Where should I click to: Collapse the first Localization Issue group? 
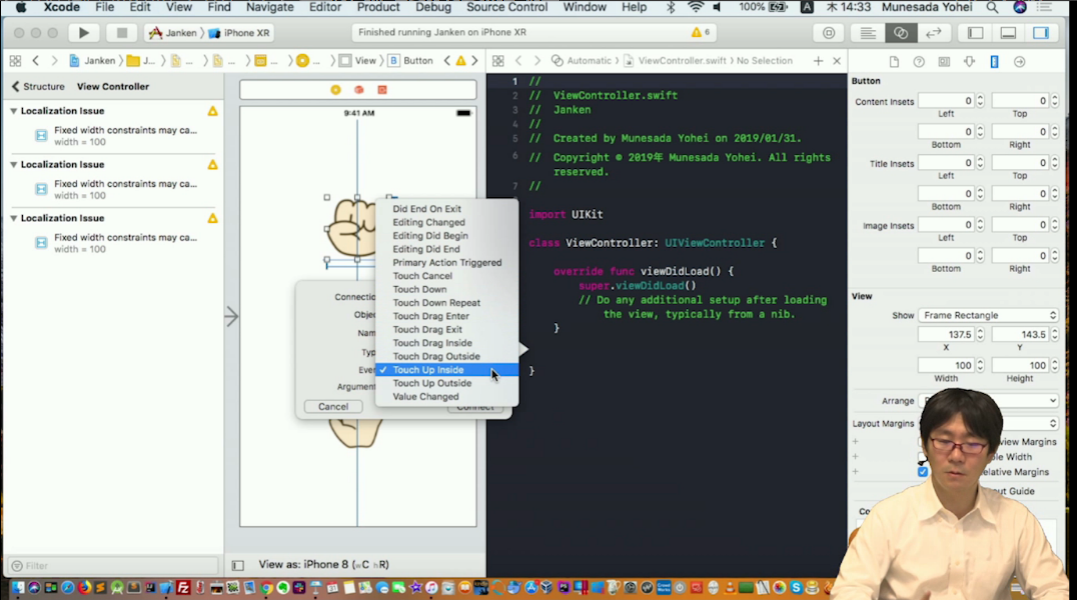point(14,111)
